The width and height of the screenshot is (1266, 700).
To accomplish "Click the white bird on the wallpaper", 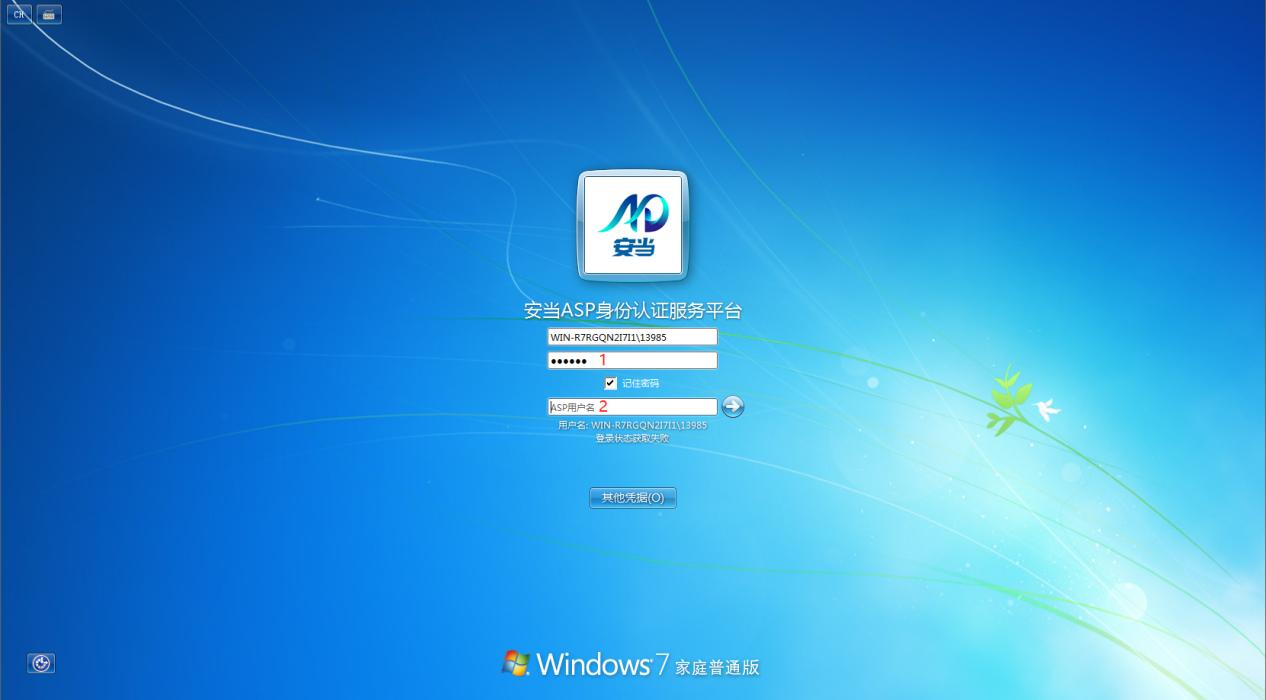I will [x=1047, y=408].
